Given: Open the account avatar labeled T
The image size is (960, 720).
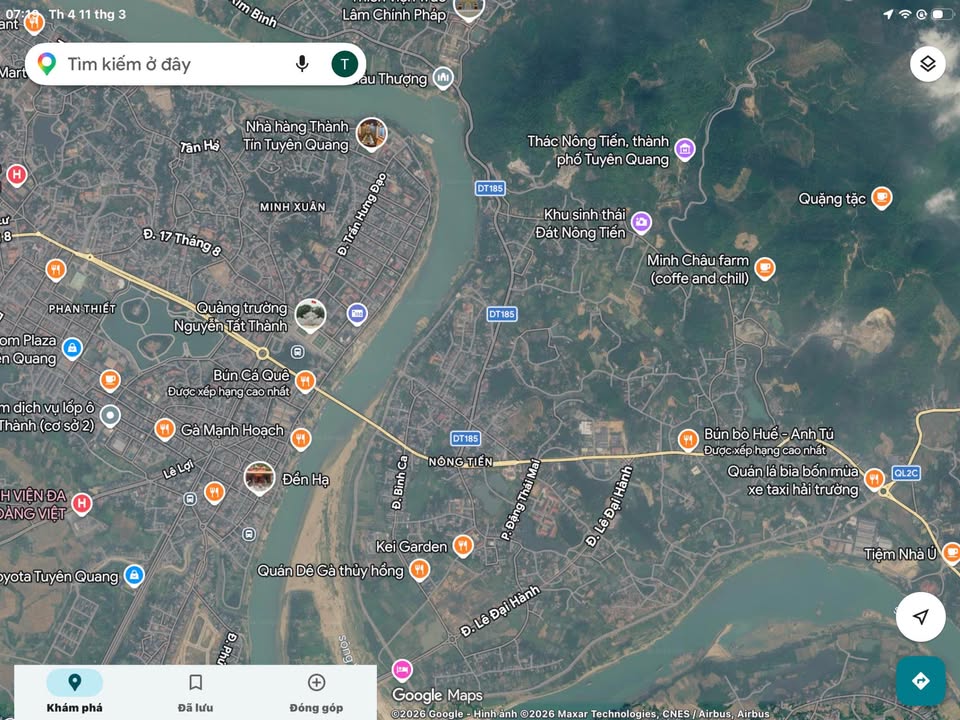Looking at the screenshot, I should [x=344, y=64].
